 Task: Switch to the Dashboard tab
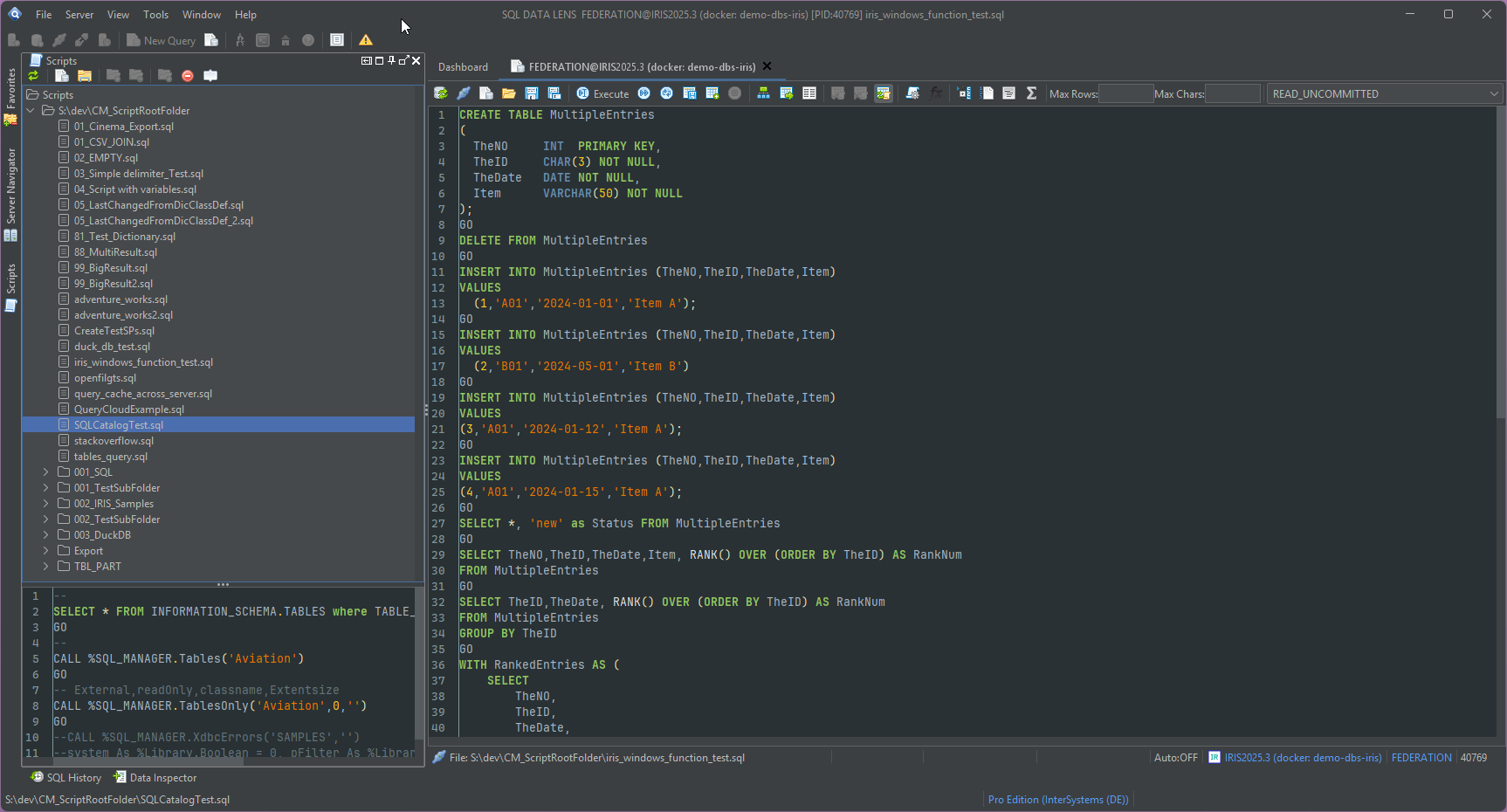463,67
